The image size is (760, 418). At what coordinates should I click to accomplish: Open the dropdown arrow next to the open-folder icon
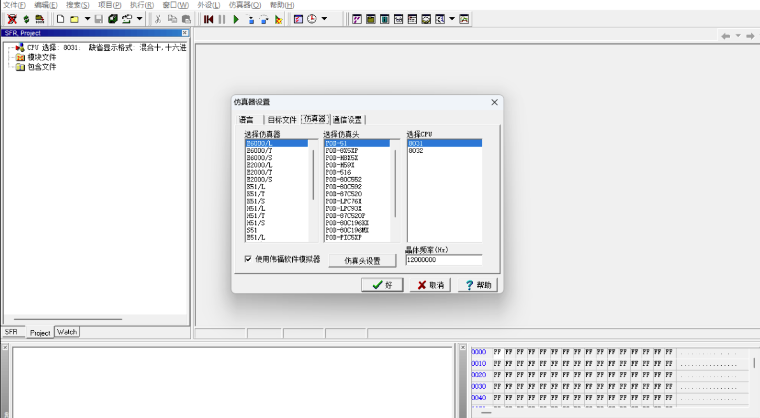point(87,19)
